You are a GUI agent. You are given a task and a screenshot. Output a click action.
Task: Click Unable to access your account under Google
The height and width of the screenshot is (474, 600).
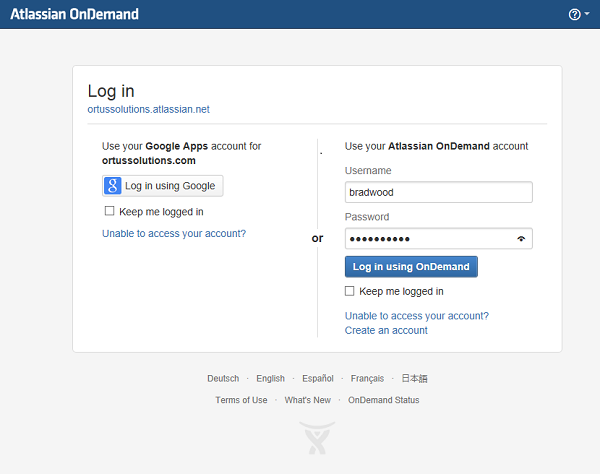[x=174, y=234]
